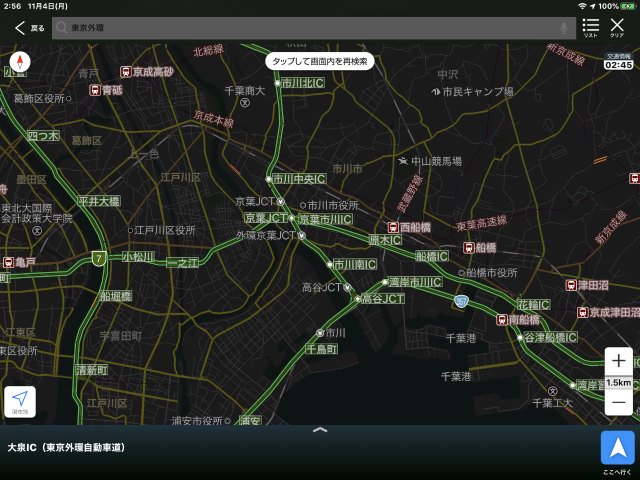Tap the 江戸川区役所 ward office marker
Screen dimensions: 640x480
point(130,231)
